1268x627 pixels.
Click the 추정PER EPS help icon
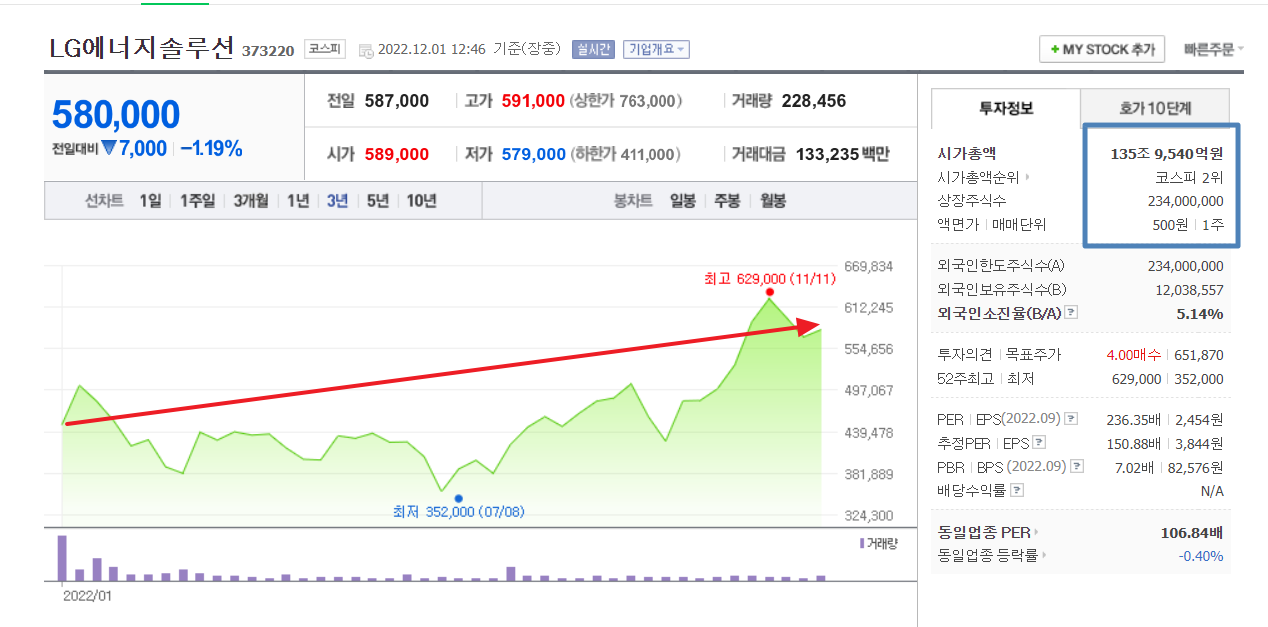click(x=1038, y=441)
